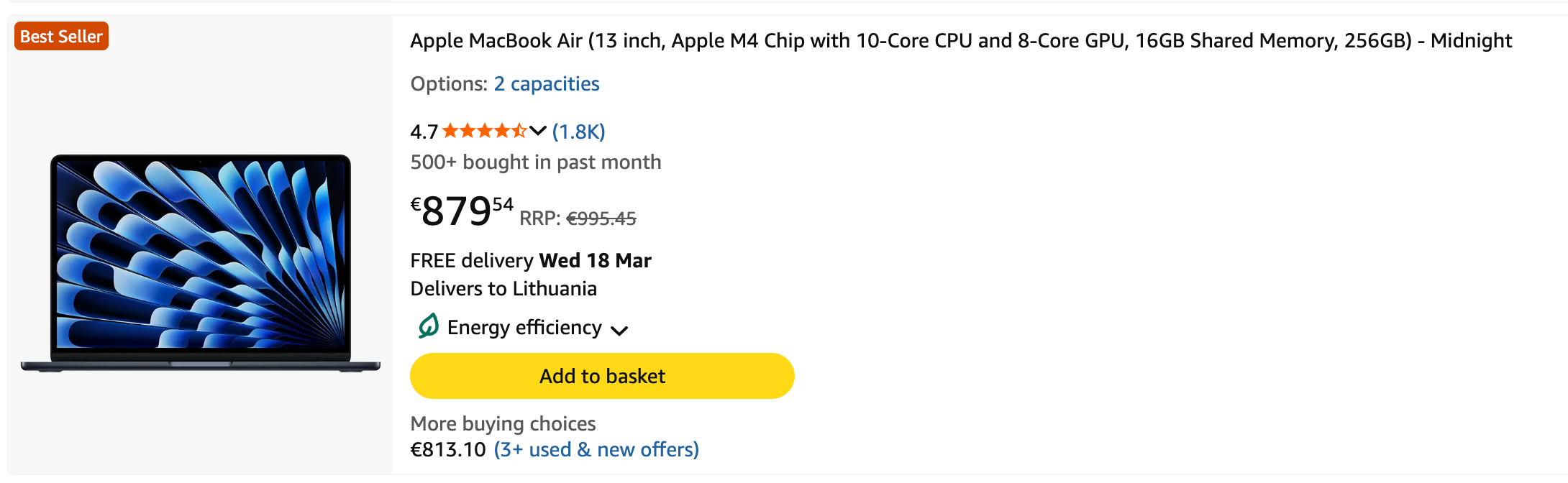The image size is (1568, 483).
Task: Click the Delivers to Lithuania text
Action: tap(503, 289)
